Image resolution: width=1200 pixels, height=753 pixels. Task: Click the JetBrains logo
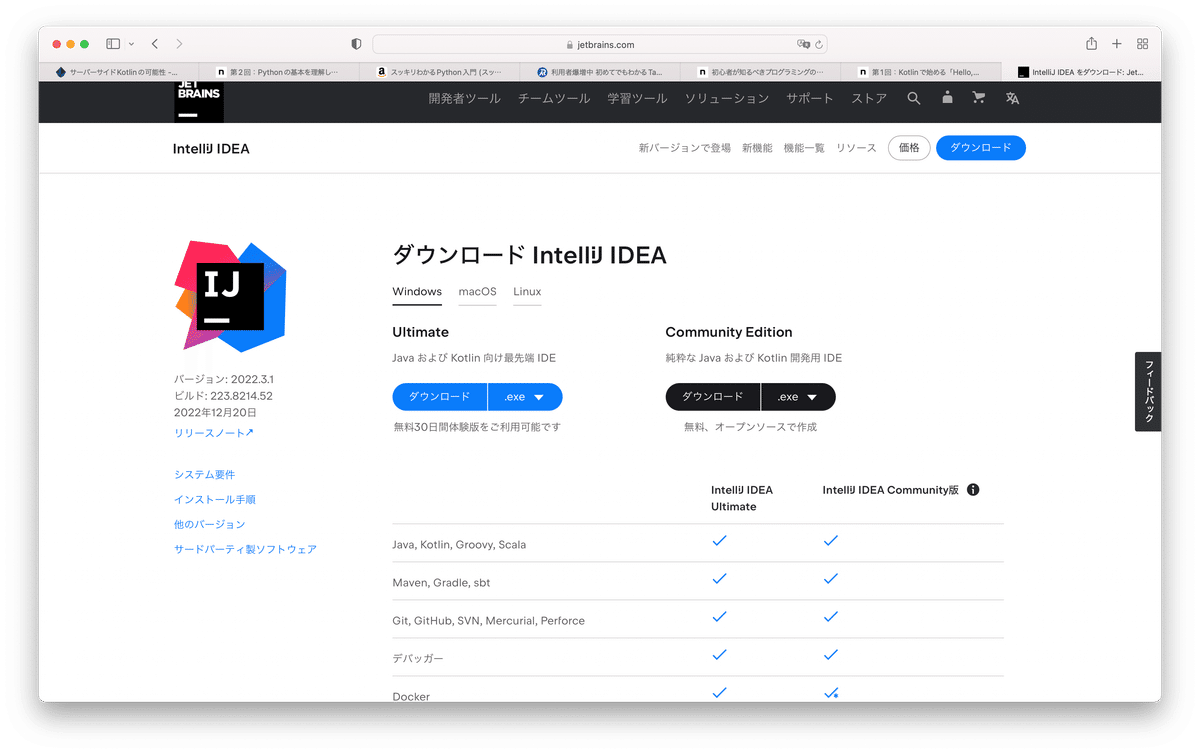199,100
